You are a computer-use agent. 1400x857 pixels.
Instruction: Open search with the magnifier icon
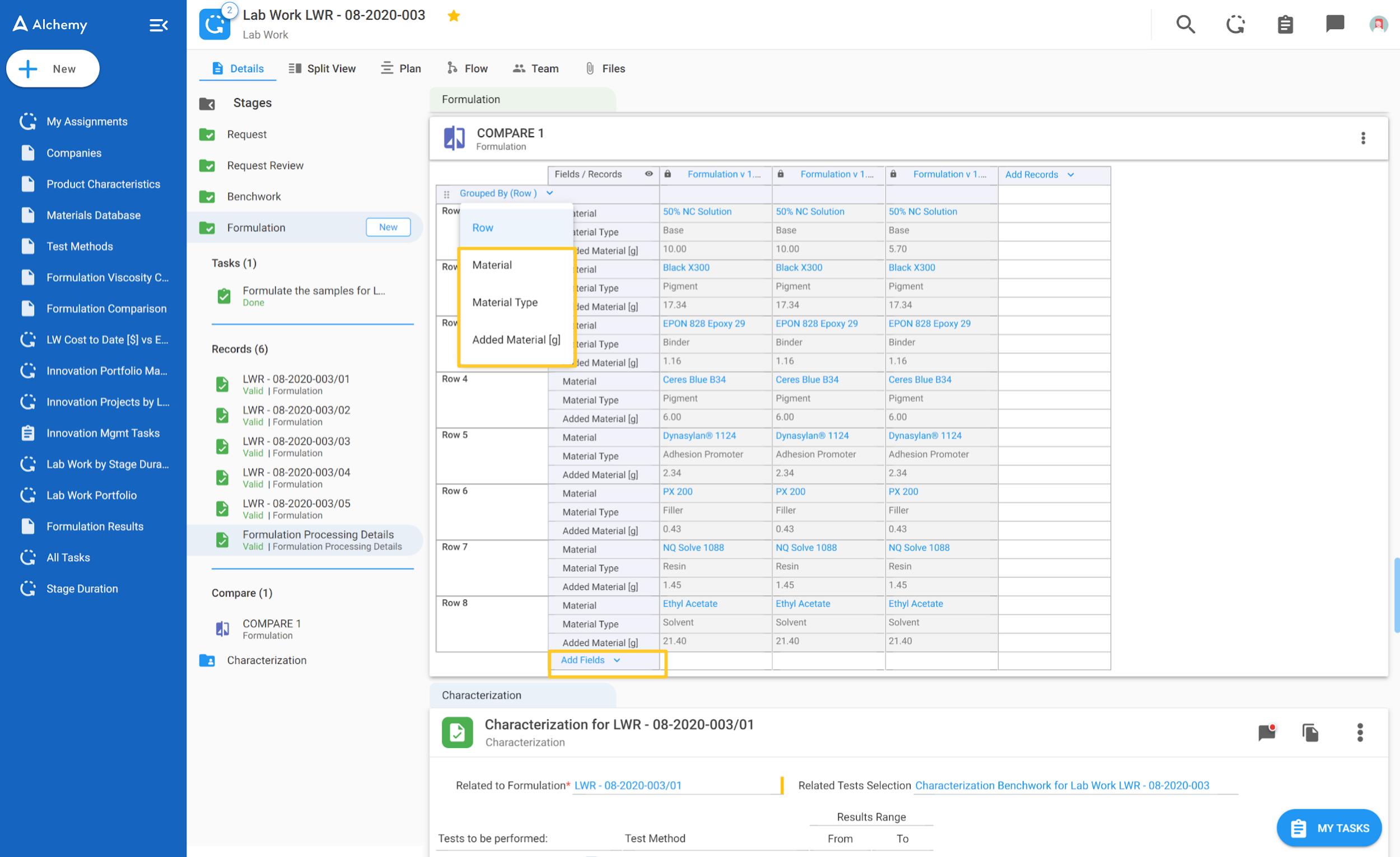(1185, 25)
